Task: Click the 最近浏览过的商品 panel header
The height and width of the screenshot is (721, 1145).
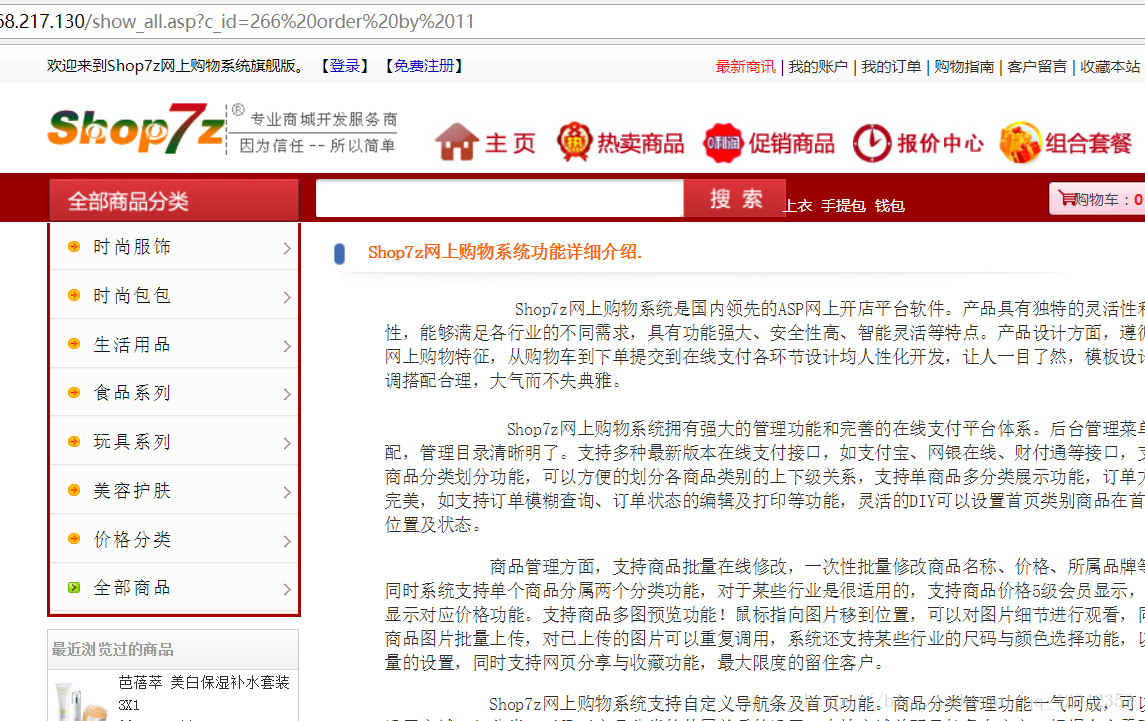Action: [x=173, y=649]
